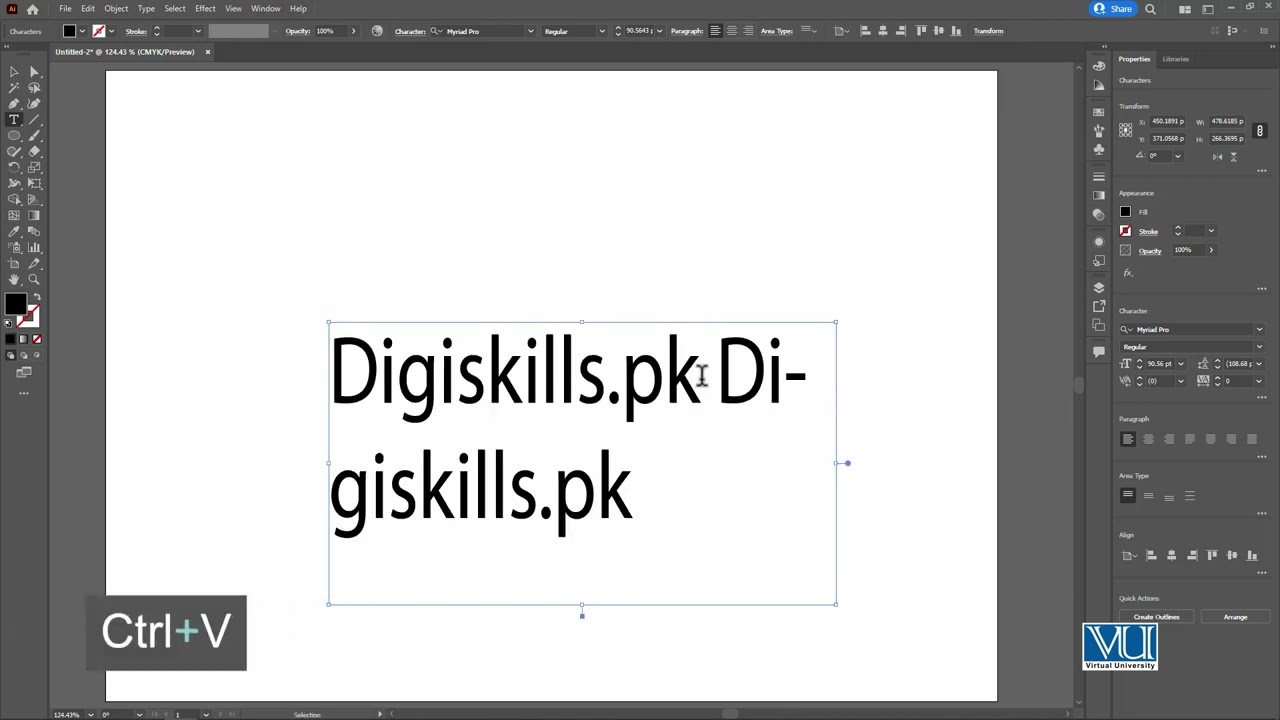
Task: Click Create Outlines quick action
Action: point(1156,617)
